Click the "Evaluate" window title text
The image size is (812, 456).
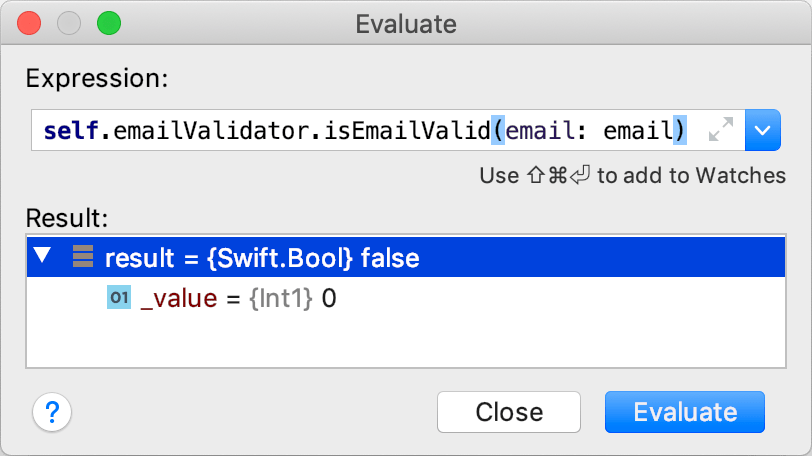click(406, 22)
